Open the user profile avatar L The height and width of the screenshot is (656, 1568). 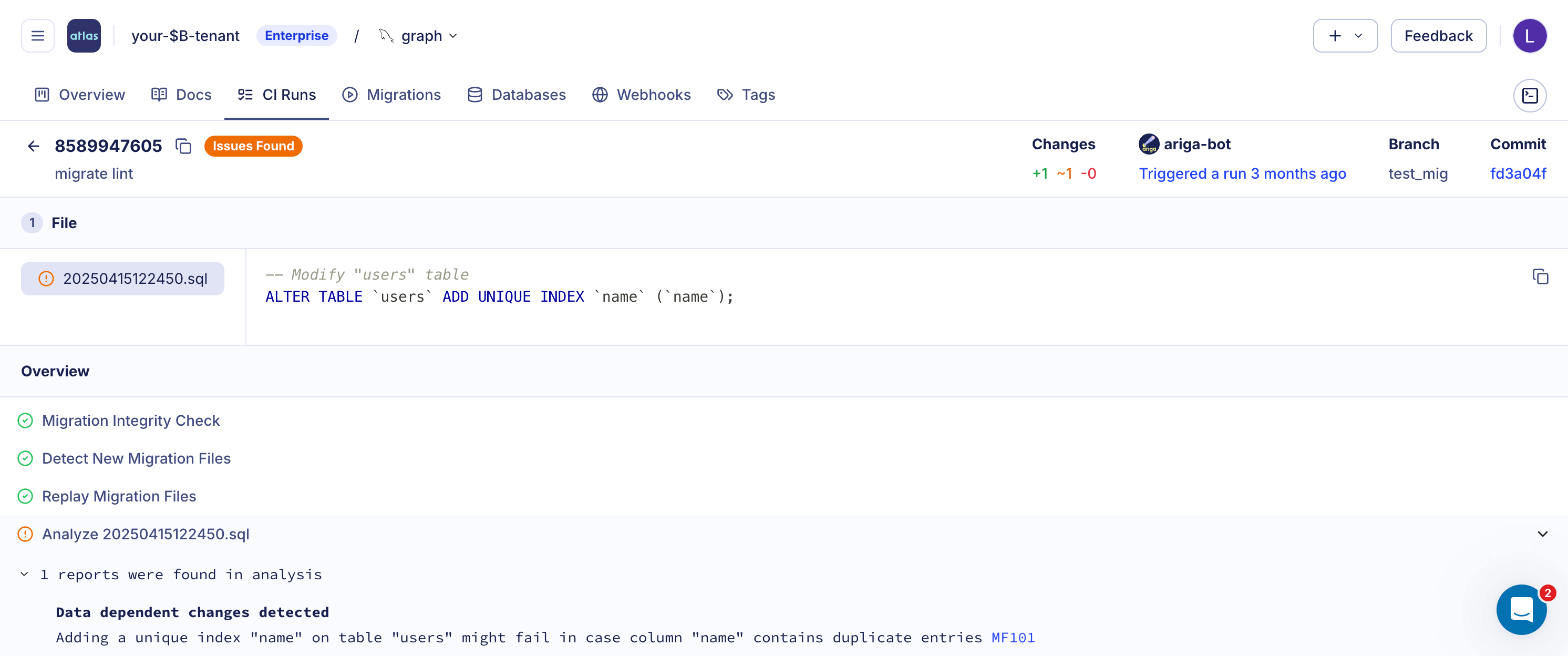point(1530,35)
